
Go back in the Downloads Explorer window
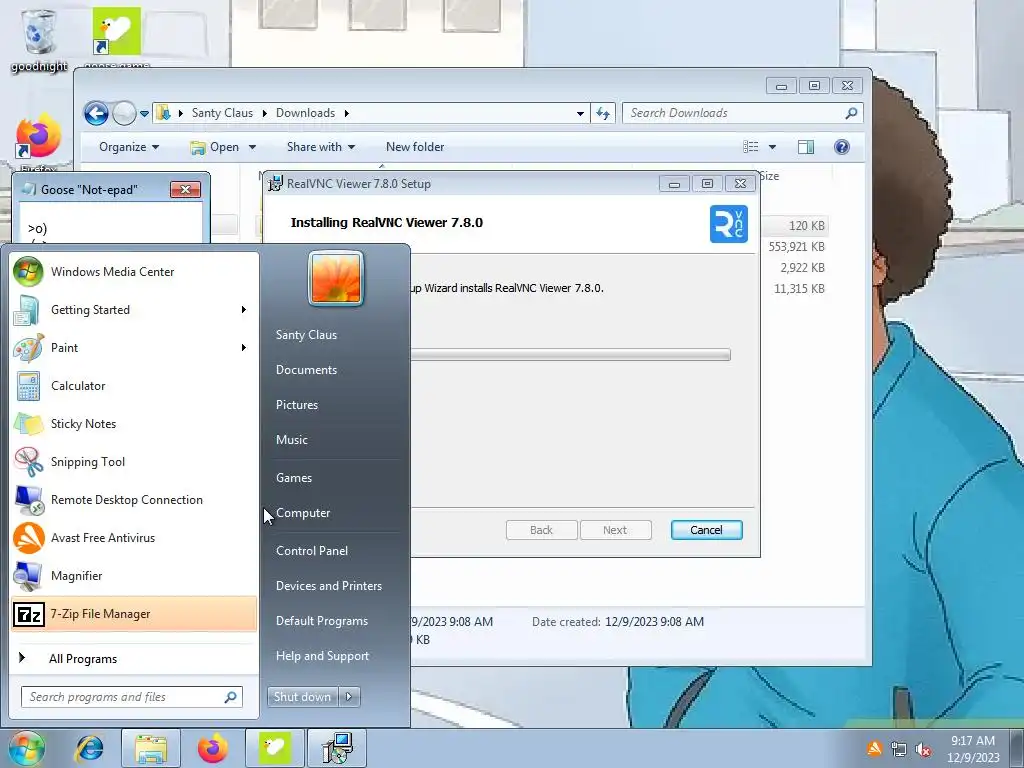(97, 114)
